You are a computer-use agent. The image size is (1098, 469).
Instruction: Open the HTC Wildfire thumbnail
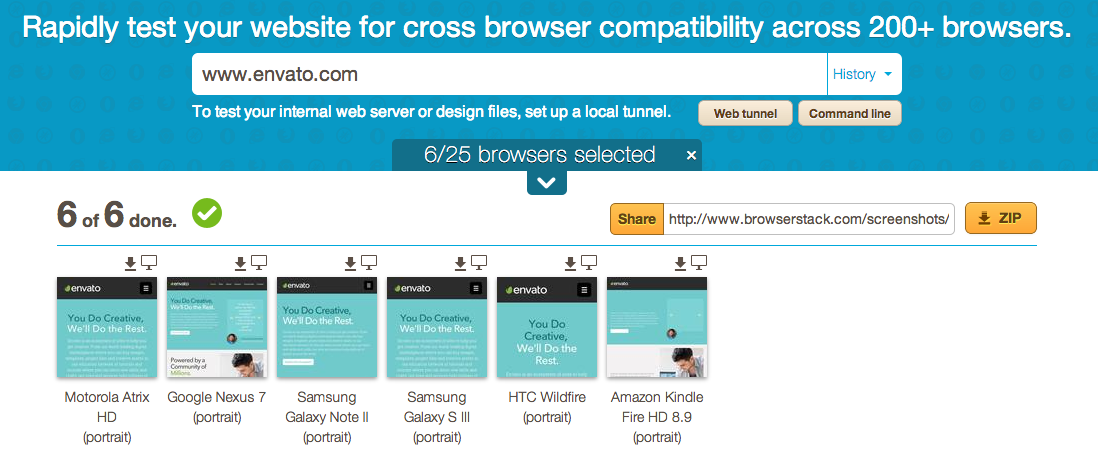[547, 328]
